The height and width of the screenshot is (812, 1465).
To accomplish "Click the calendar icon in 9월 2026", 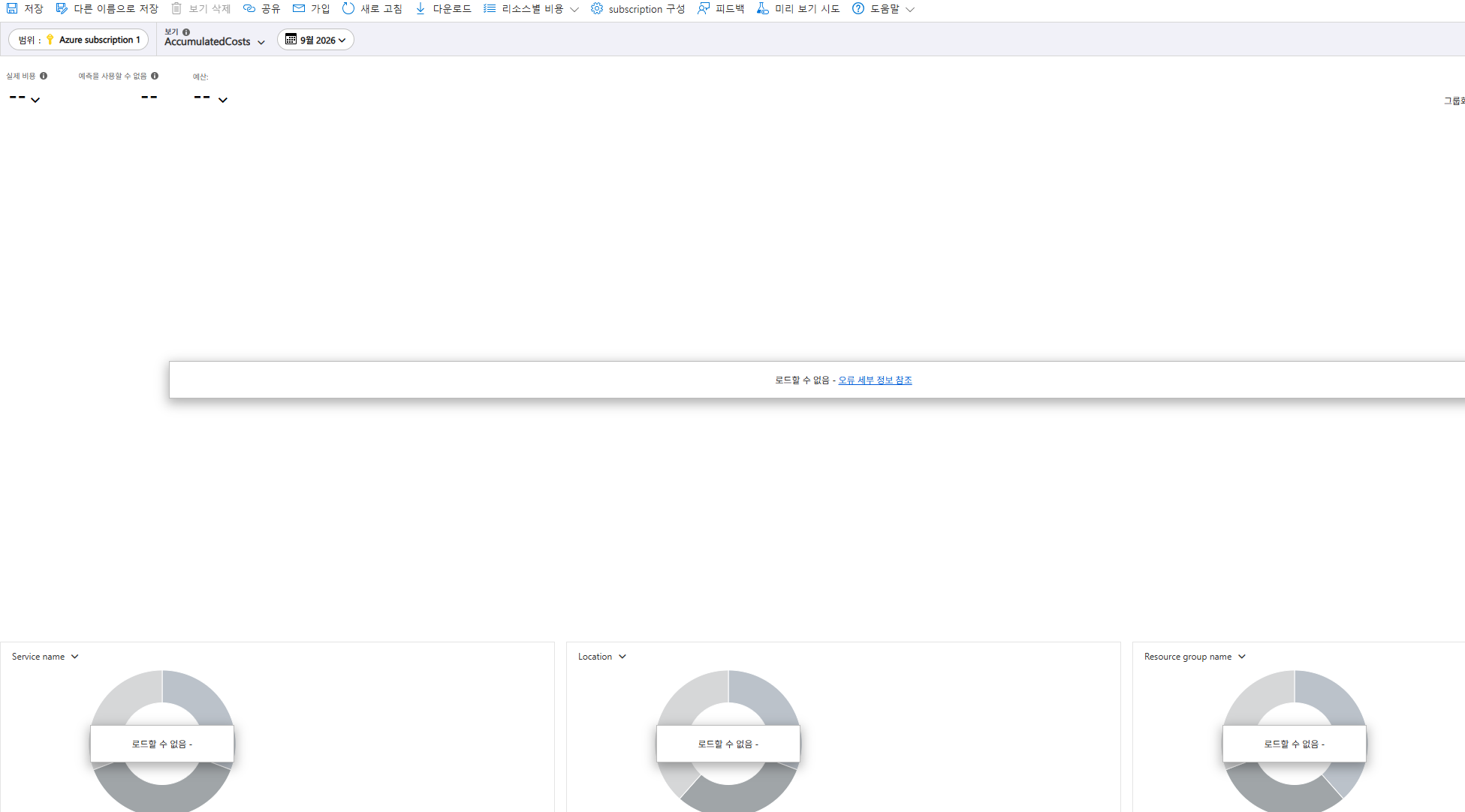I will (291, 39).
